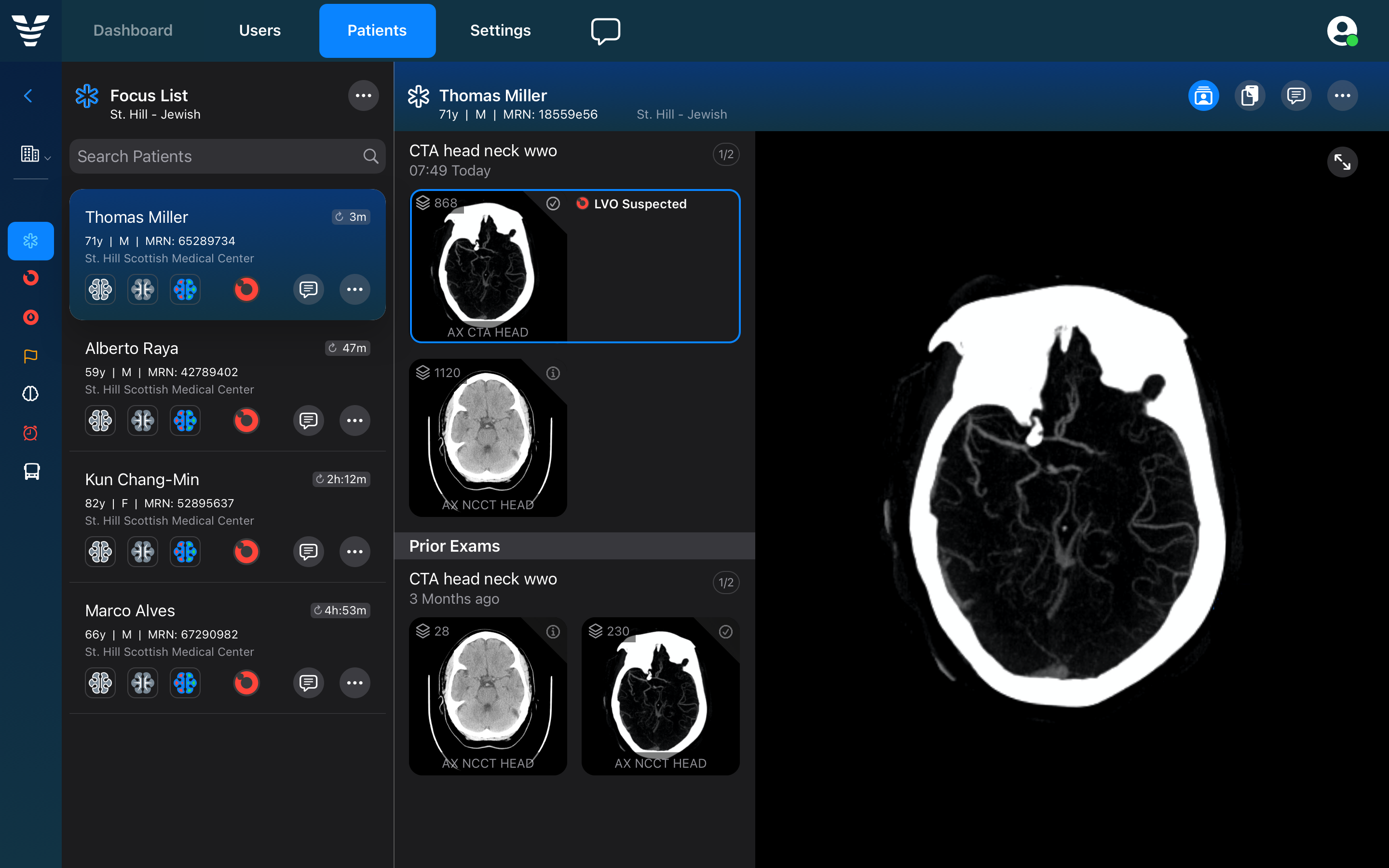Collapse the Focus List panel using the chevron
This screenshot has height=868, width=1389.
28,95
